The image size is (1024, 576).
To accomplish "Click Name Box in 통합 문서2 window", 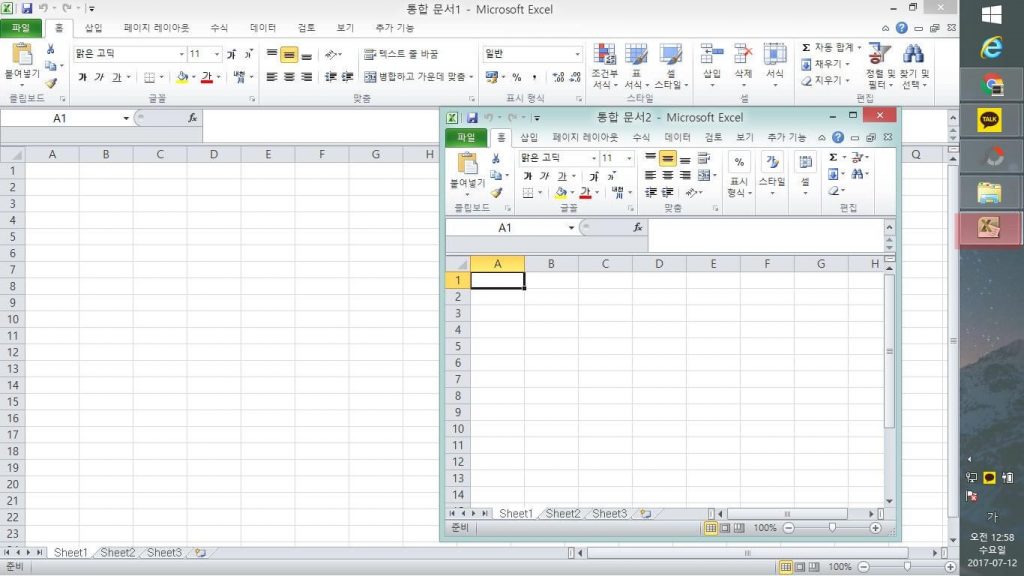I will pyautogui.click(x=505, y=228).
